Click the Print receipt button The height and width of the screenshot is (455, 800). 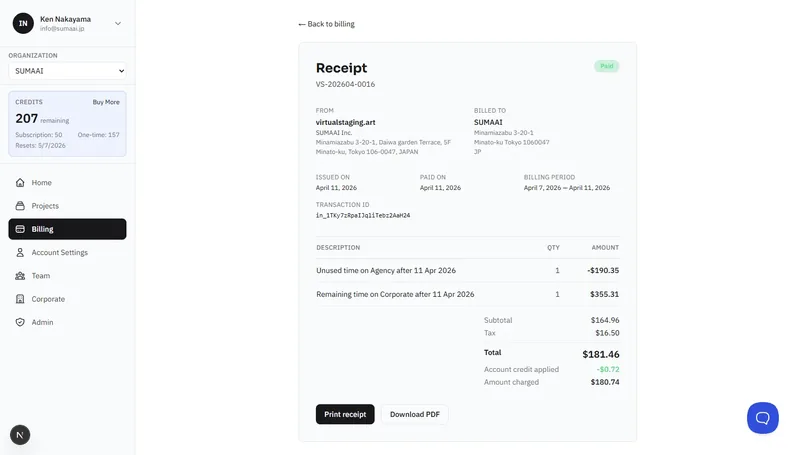(345, 414)
